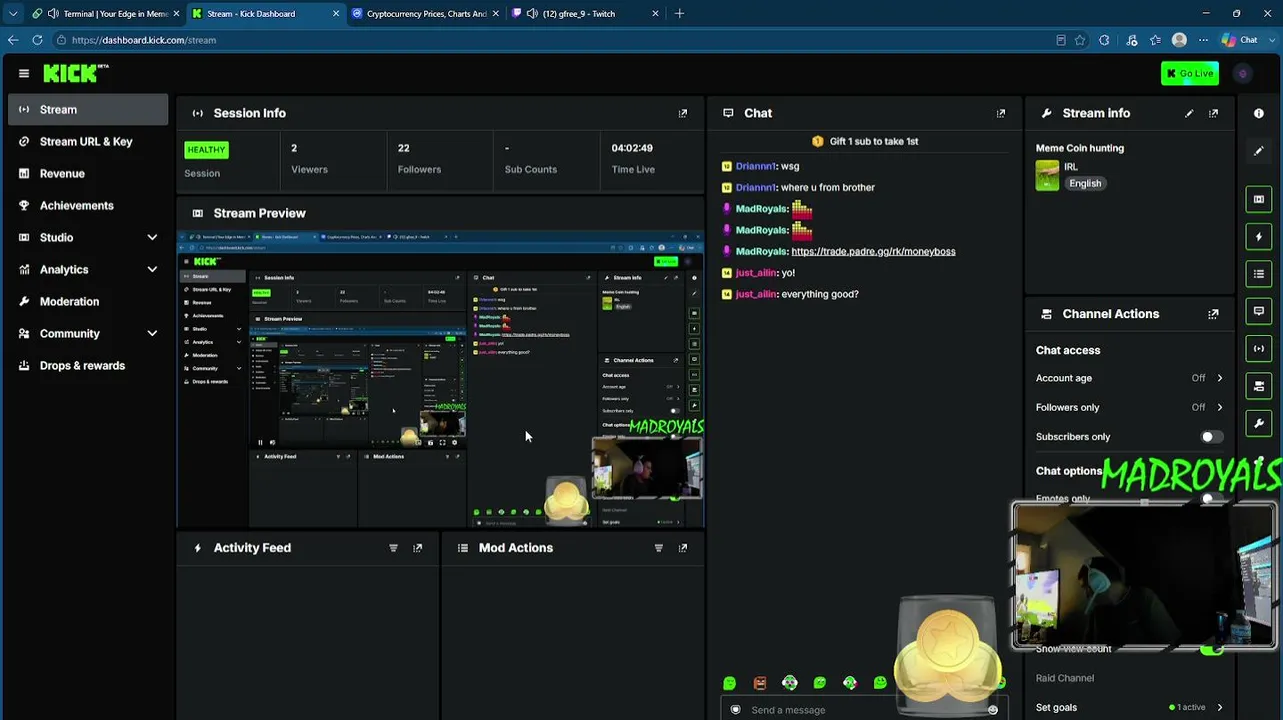This screenshot has width=1283, height=720.
Task: Toggle Emotes only chat option
Action: pyautogui.click(x=1211, y=498)
